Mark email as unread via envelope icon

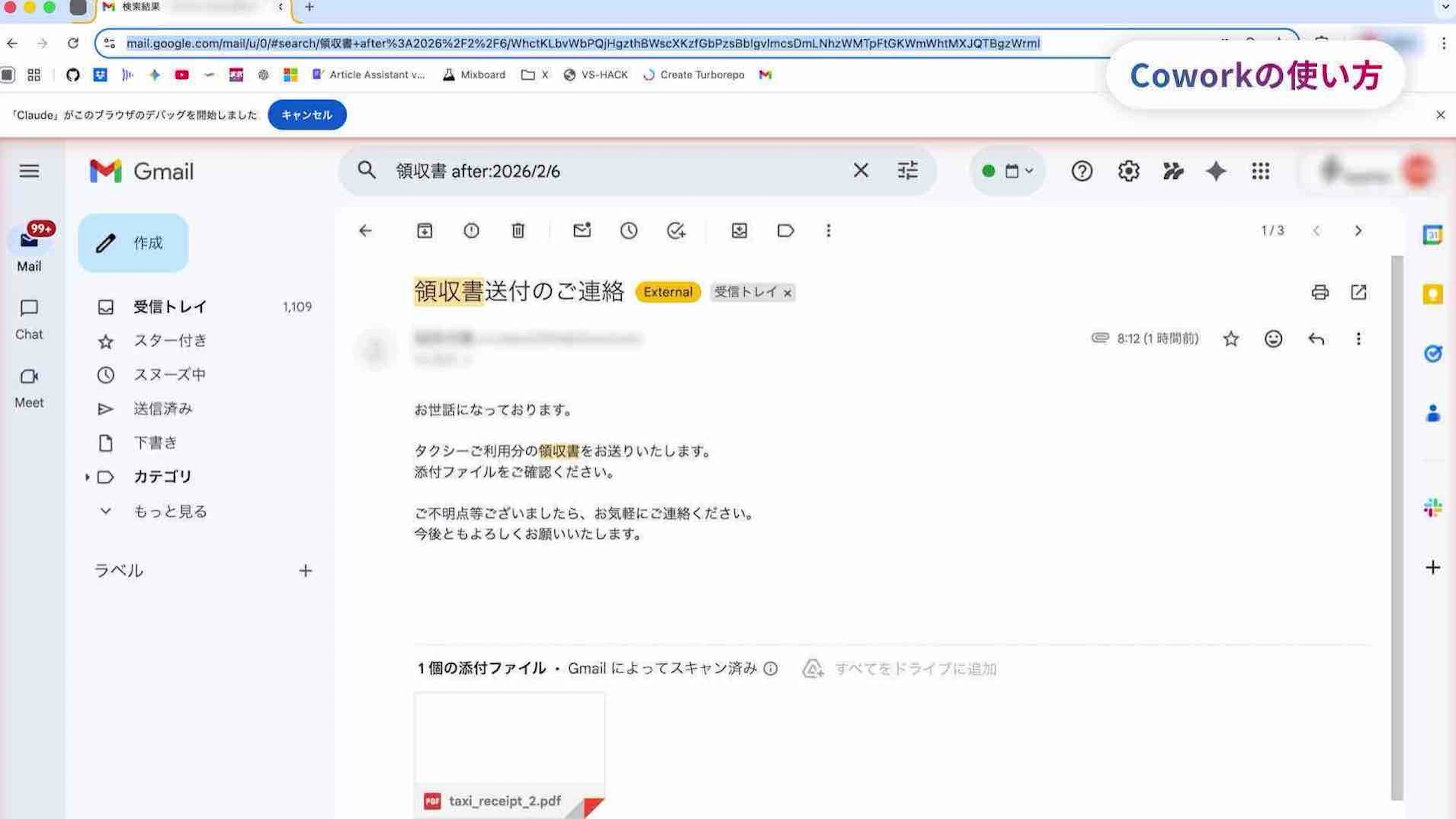tap(582, 231)
